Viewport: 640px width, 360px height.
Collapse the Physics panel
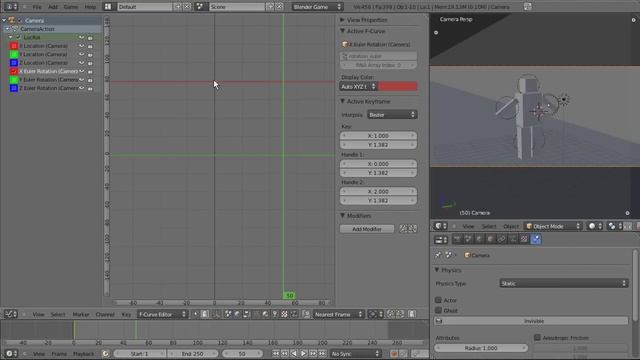(x=437, y=270)
